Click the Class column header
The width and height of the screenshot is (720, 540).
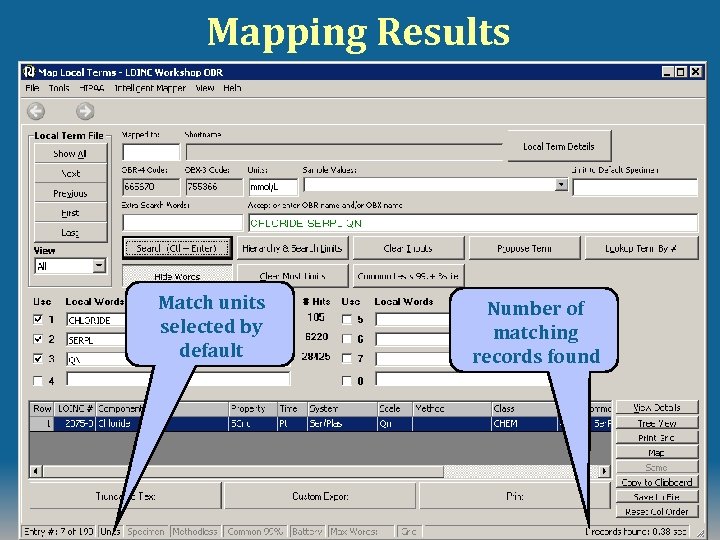coord(524,409)
